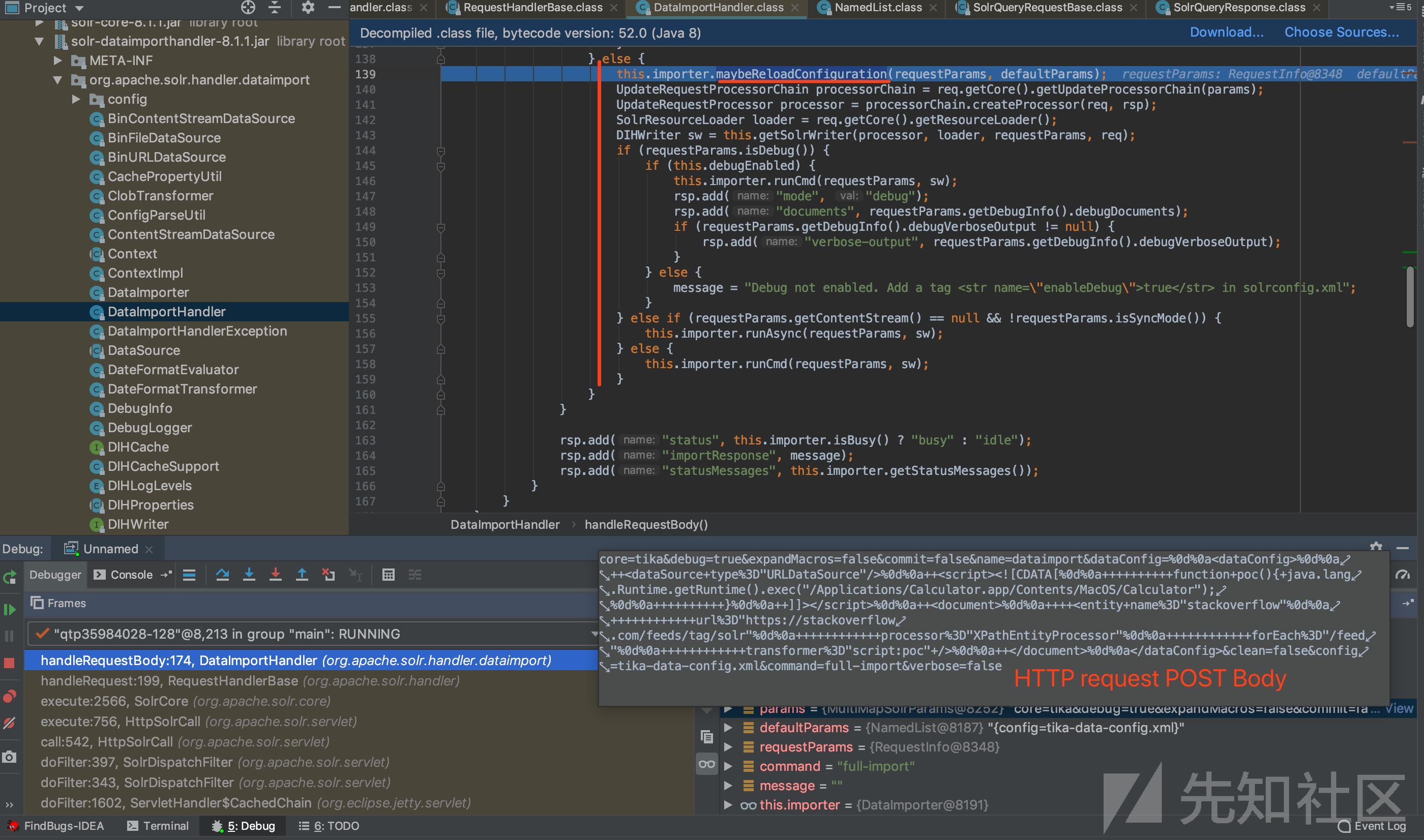Select DIHCacheSupport in project tree
Screen dimensions: 1424x840
click(163, 466)
